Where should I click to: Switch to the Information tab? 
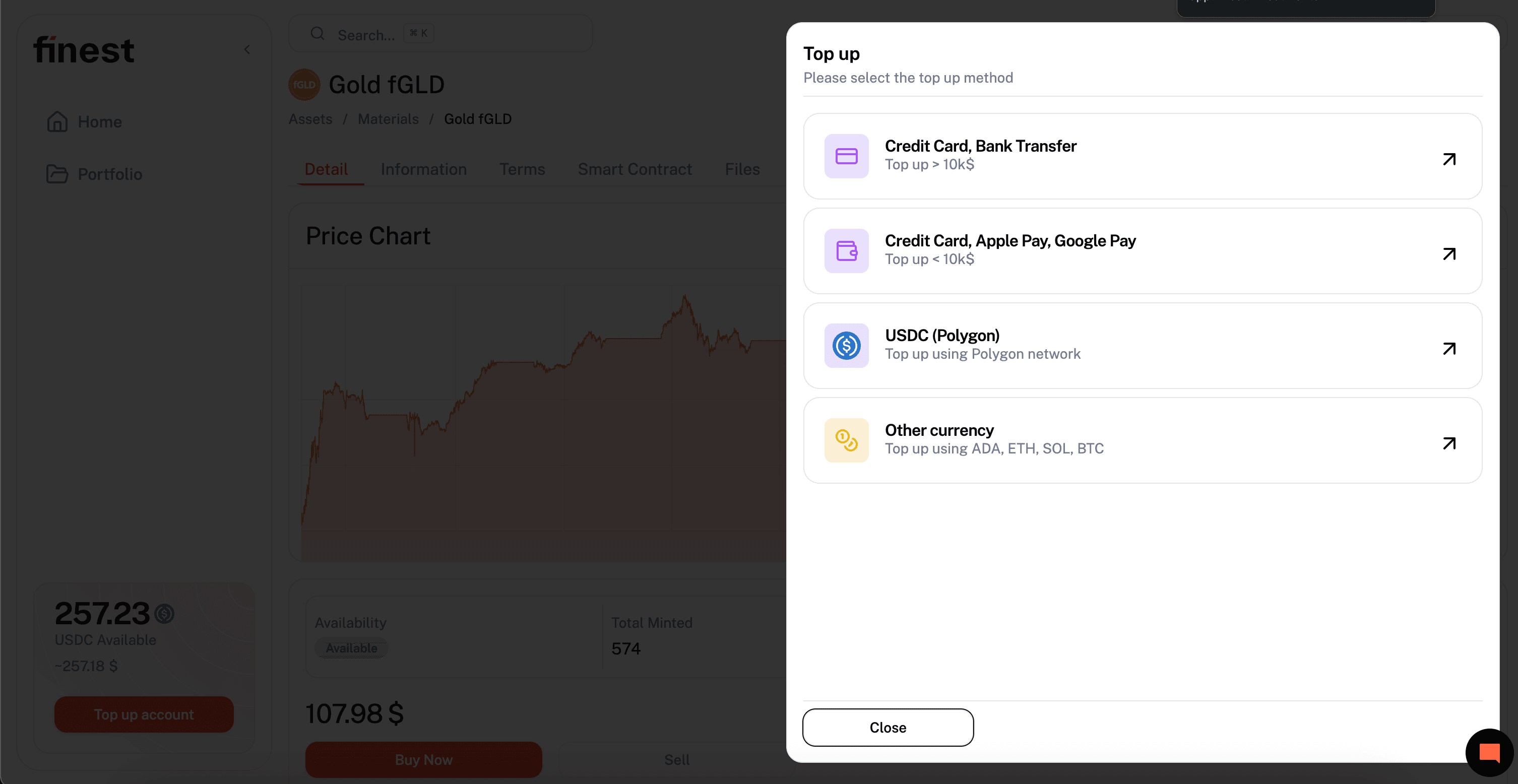click(423, 170)
